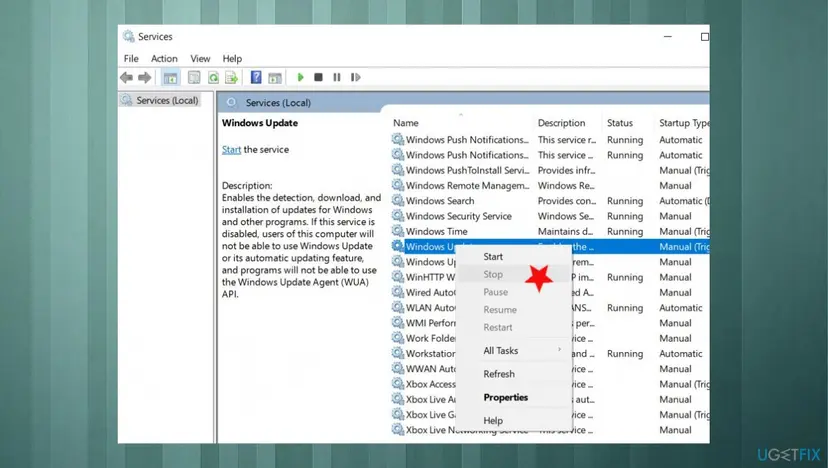Sort by the Description column header
Image resolution: width=828 pixels, height=468 pixels.
click(561, 123)
